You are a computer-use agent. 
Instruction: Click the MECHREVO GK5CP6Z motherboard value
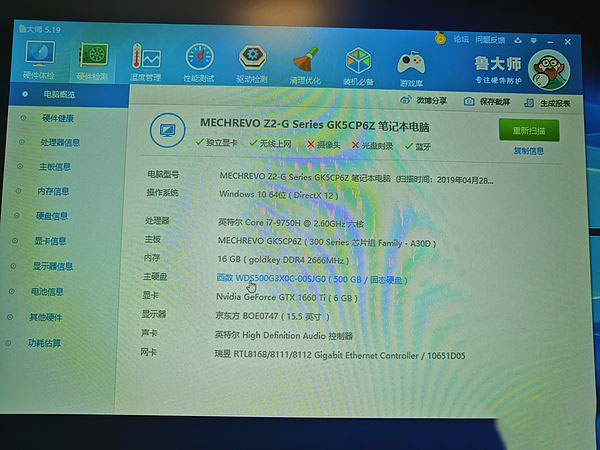click(x=327, y=242)
